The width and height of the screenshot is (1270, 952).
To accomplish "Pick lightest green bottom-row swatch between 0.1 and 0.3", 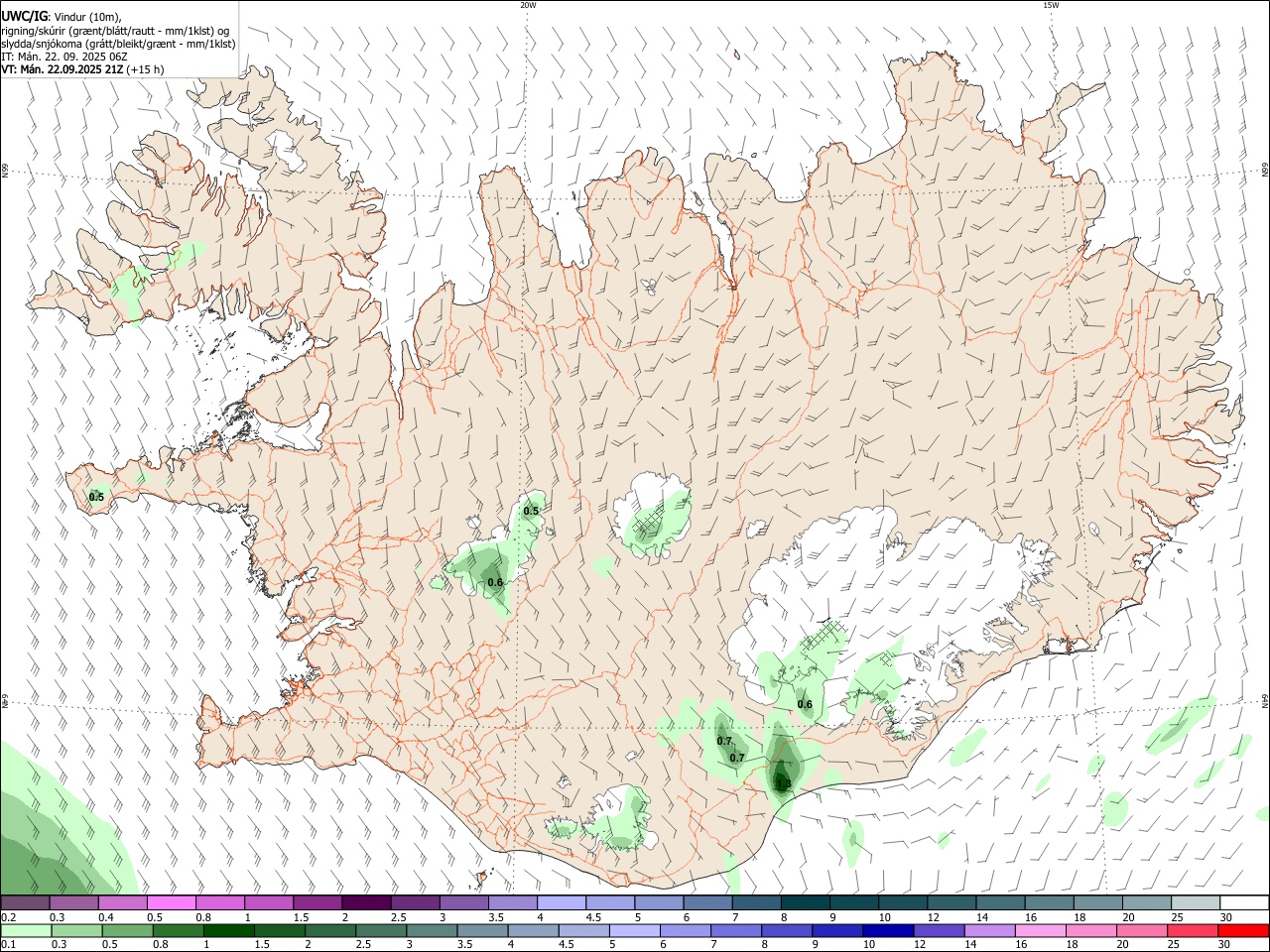I will [26, 930].
